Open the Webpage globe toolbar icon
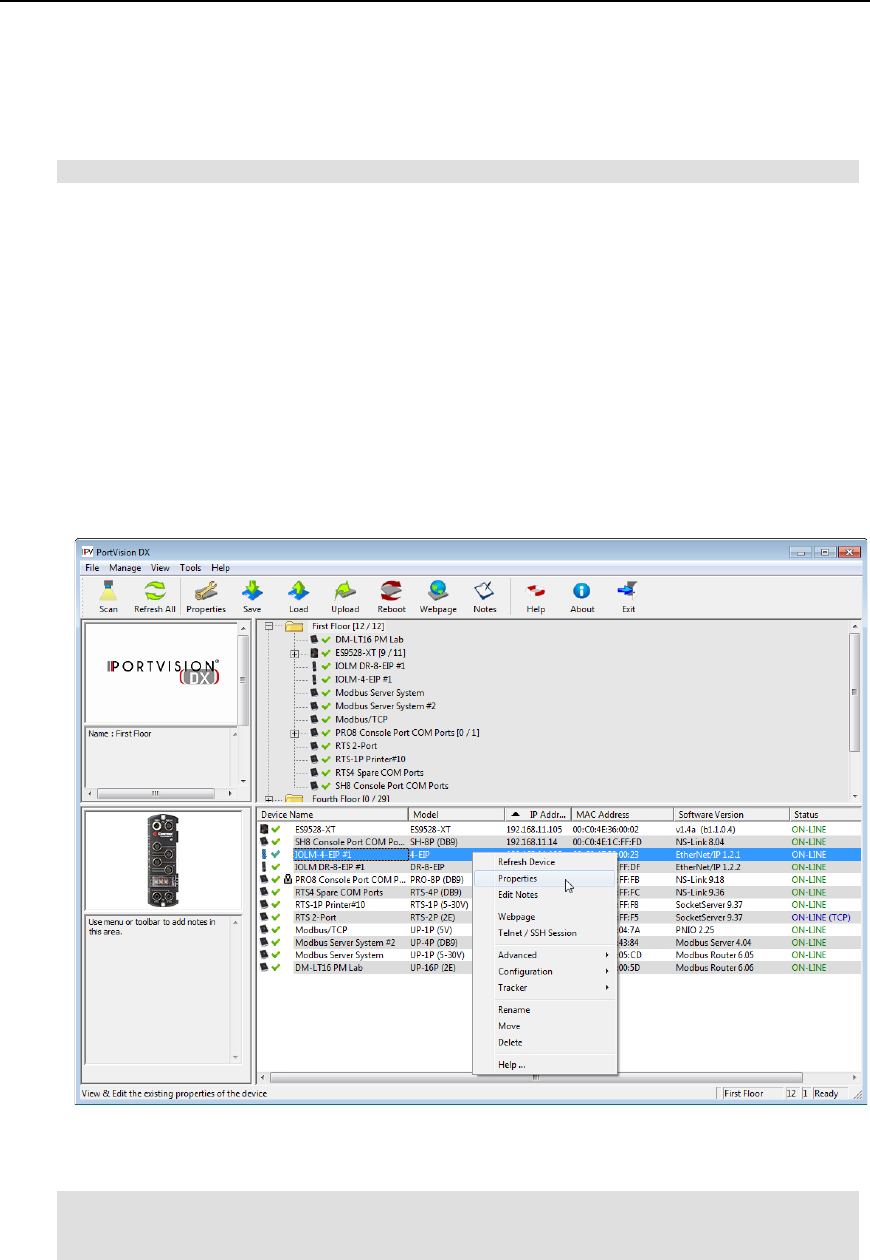The height and width of the screenshot is (1260, 870). click(438, 597)
